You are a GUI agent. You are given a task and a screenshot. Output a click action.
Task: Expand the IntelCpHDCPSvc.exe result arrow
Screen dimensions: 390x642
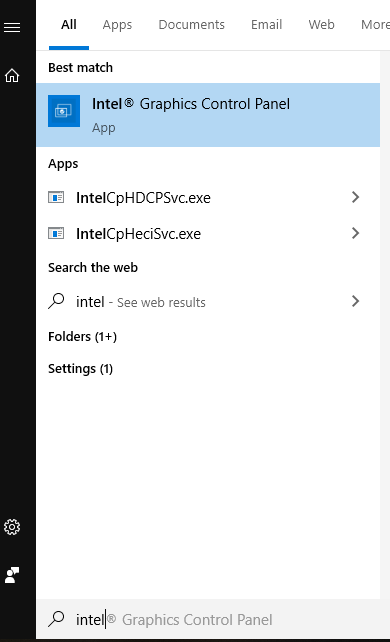355,197
